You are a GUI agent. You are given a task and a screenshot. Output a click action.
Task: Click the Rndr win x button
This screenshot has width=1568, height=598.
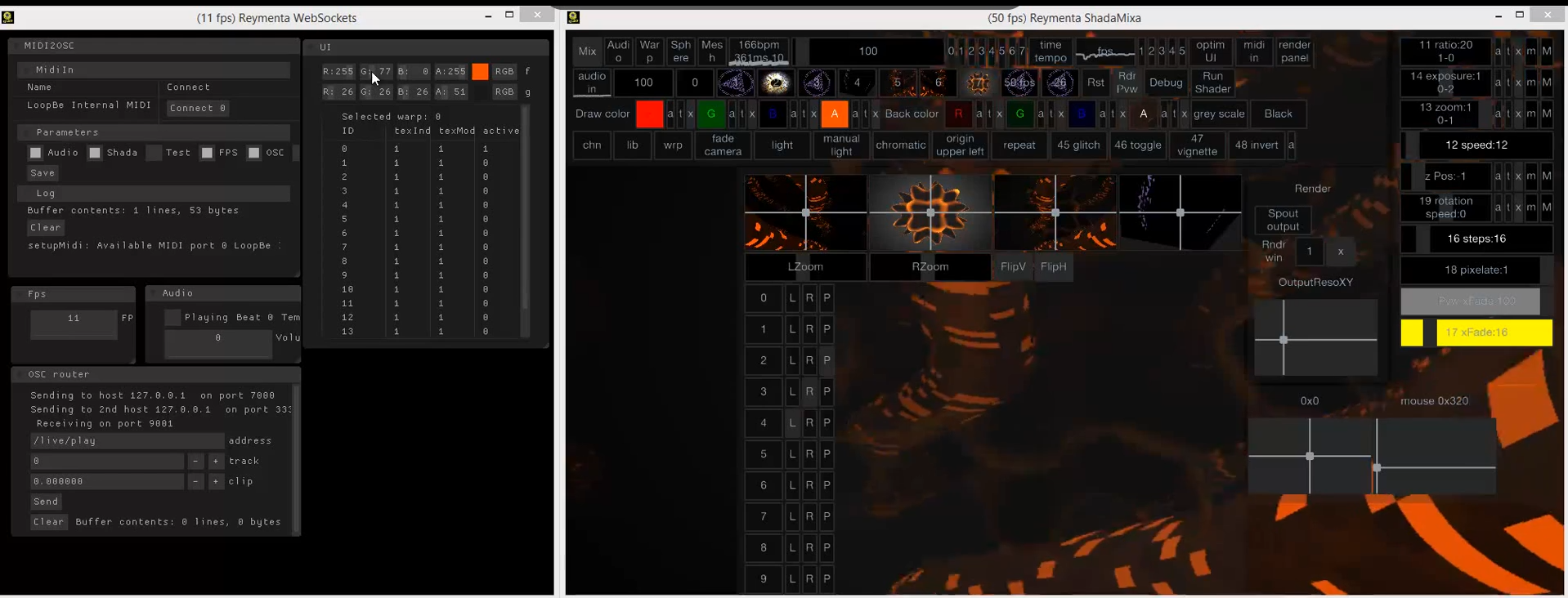click(1341, 252)
